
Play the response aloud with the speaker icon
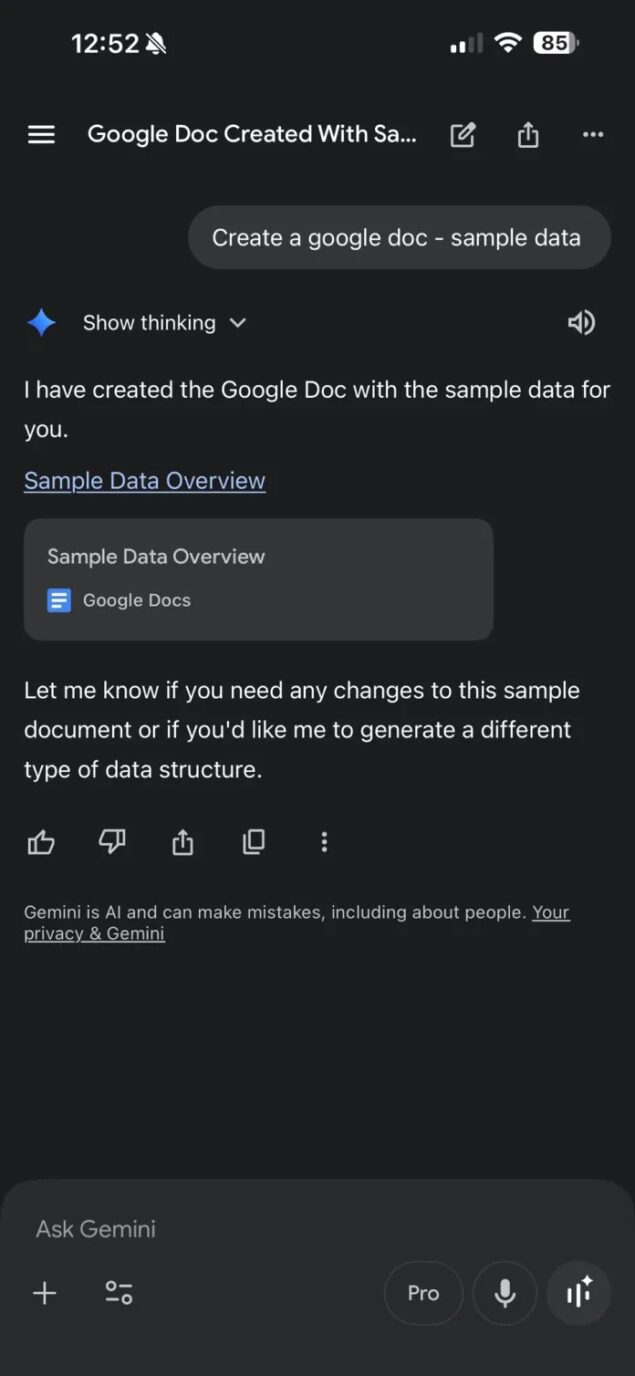[x=581, y=322]
